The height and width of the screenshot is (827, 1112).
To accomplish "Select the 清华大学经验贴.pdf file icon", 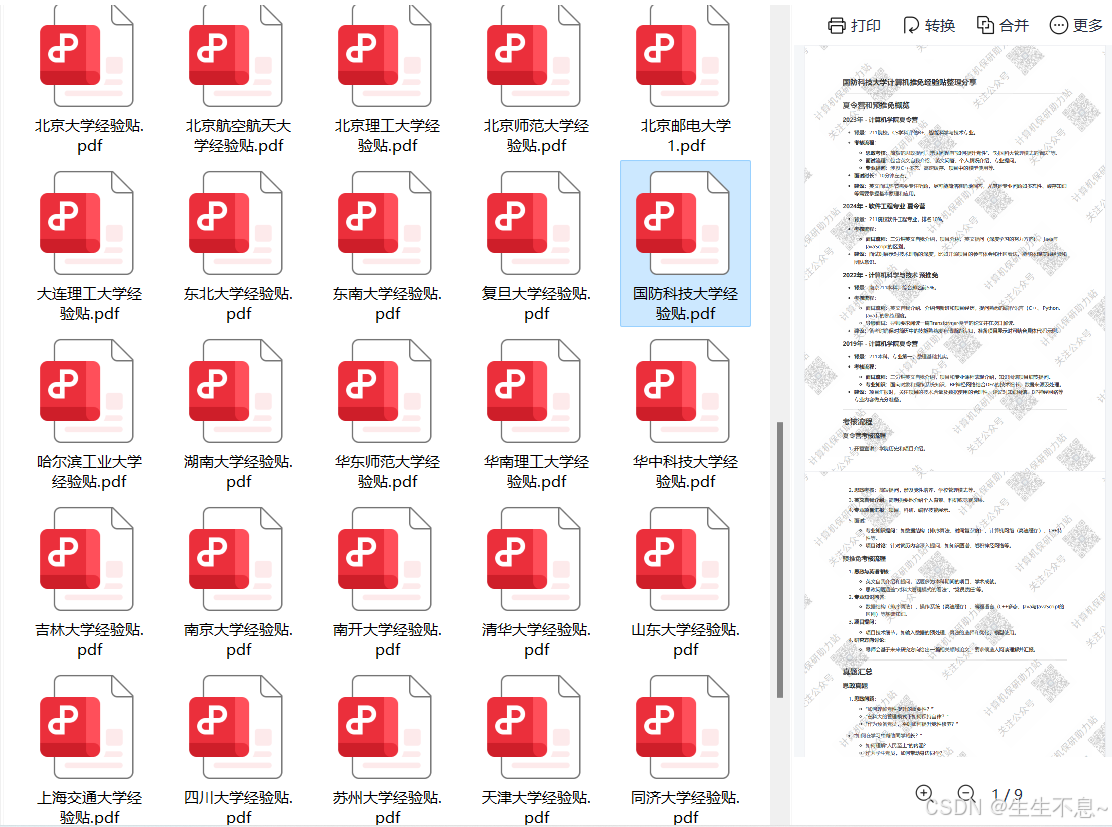I will [x=533, y=559].
